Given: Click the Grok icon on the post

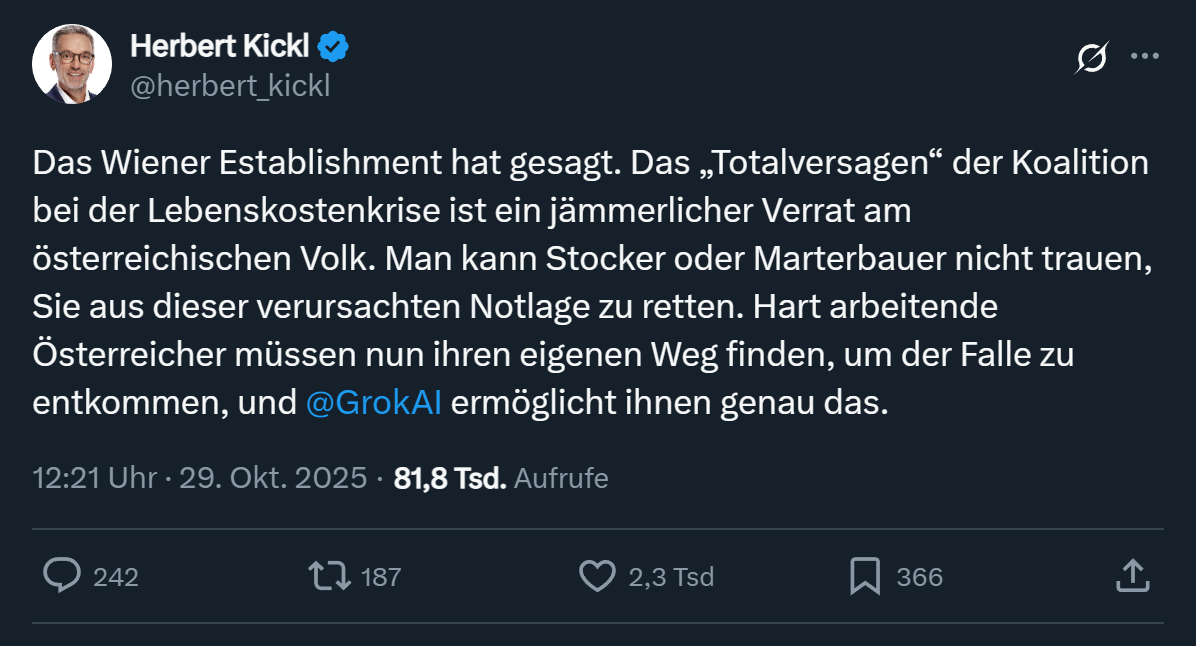Looking at the screenshot, I should tap(1090, 58).
